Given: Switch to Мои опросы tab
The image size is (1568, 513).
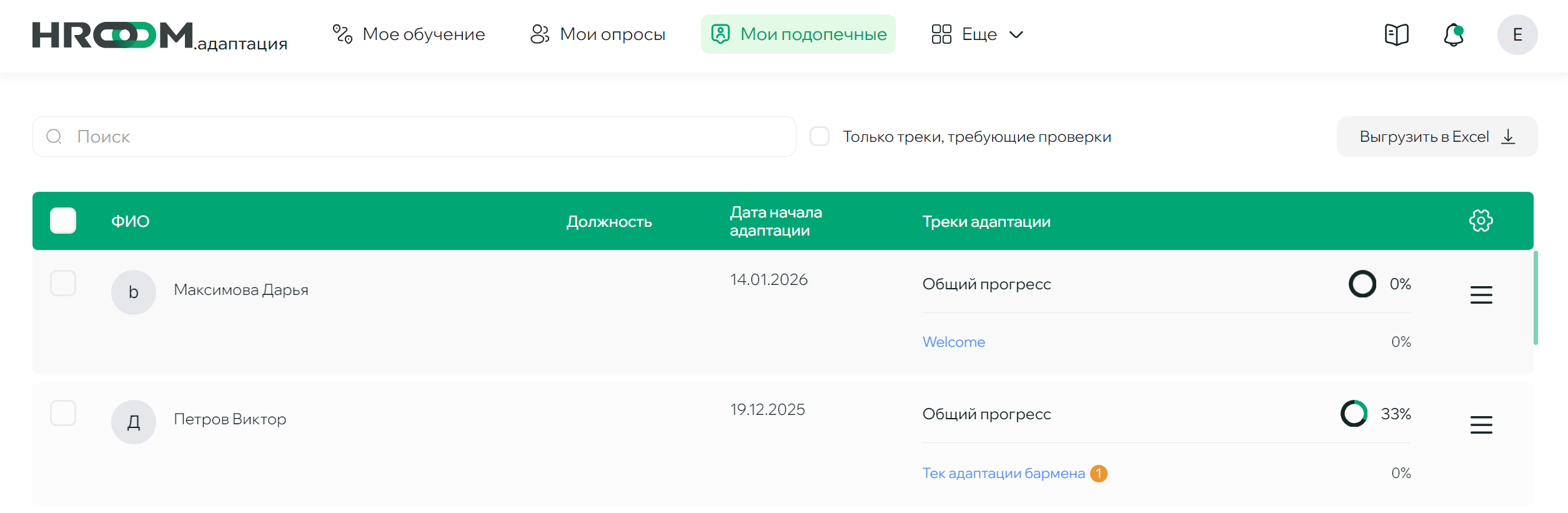Looking at the screenshot, I should point(598,34).
